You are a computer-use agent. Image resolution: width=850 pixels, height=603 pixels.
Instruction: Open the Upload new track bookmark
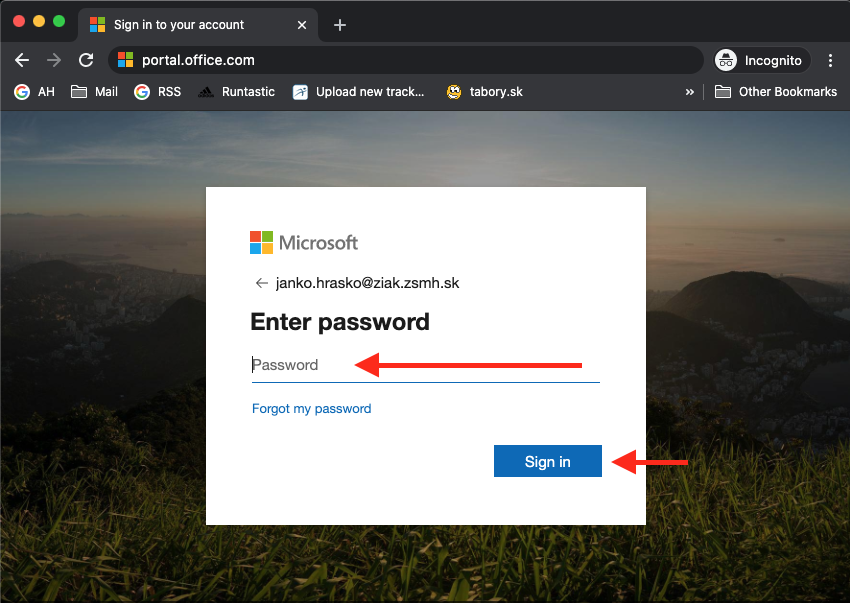pos(359,92)
